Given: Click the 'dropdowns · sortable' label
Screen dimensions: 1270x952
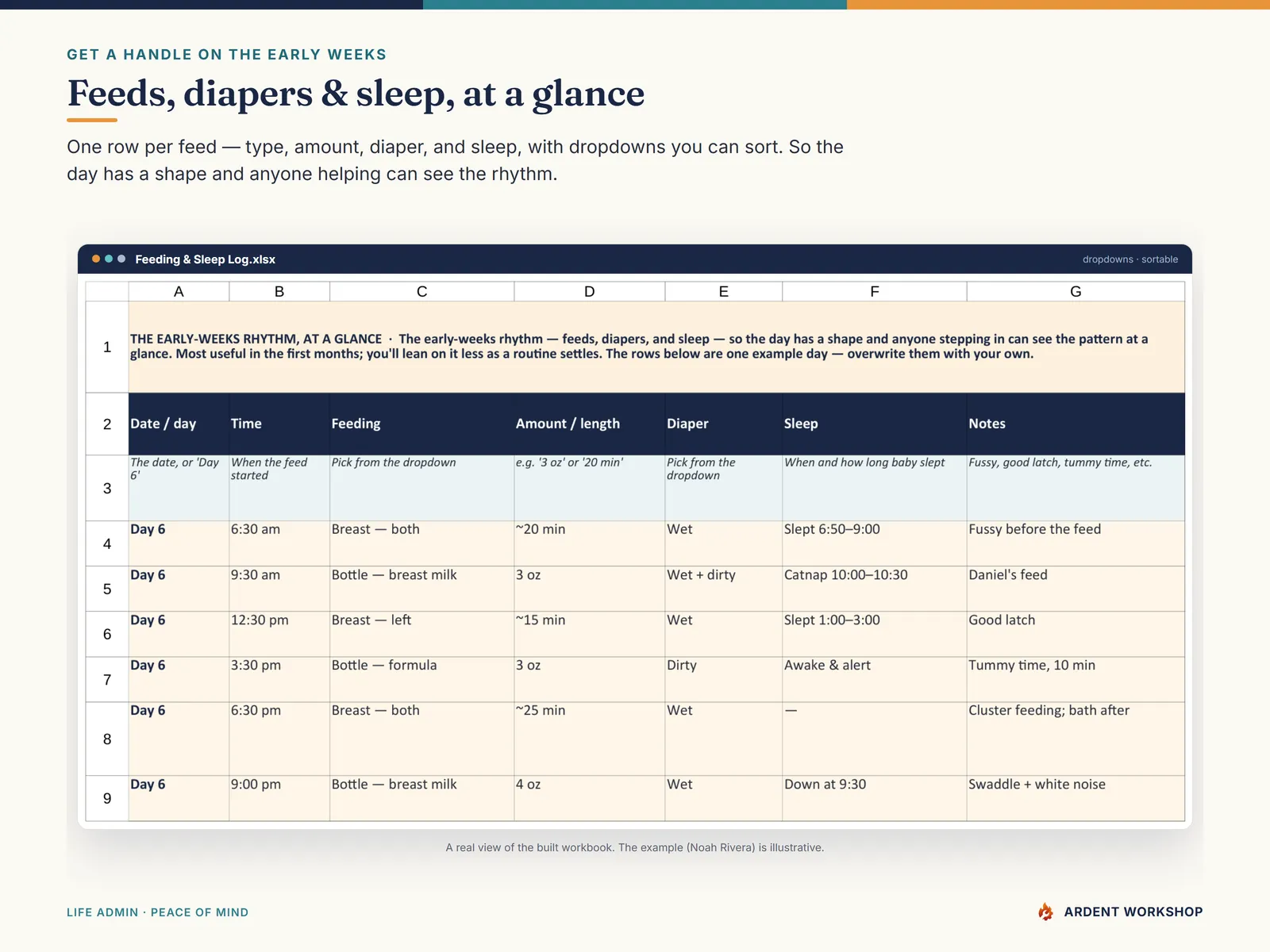Looking at the screenshot, I should (x=1130, y=259).
